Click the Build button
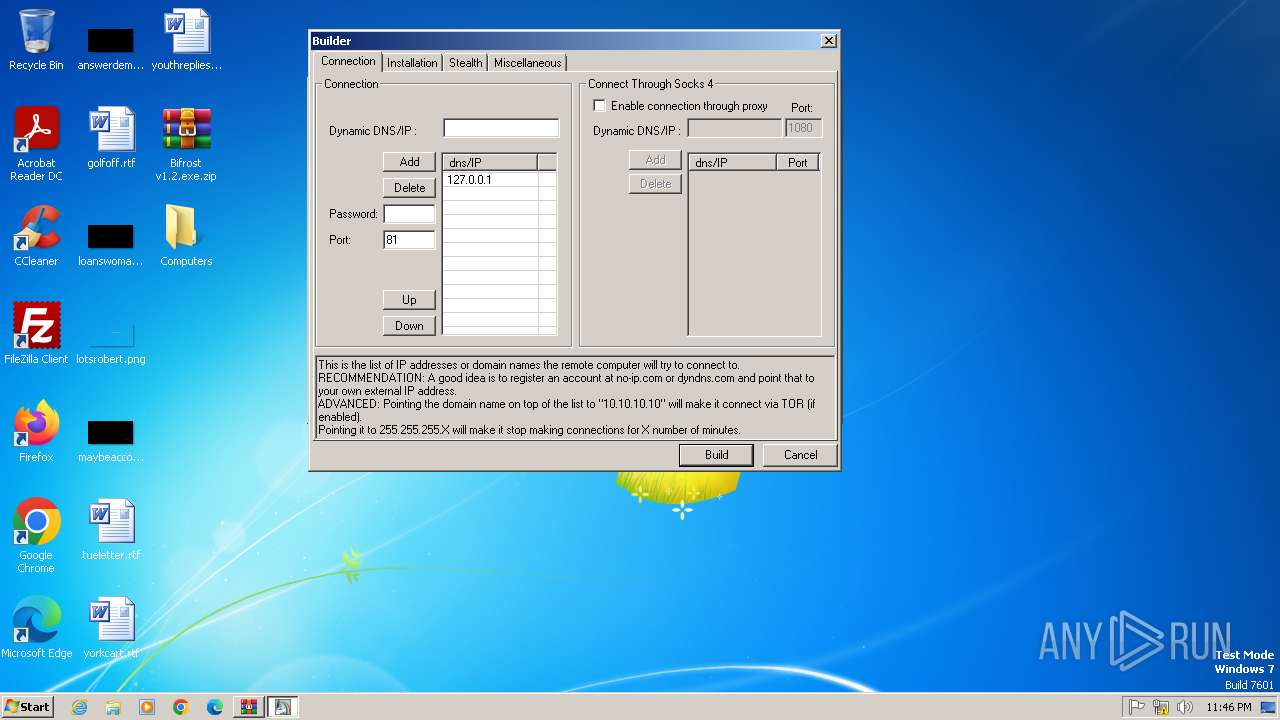This screenshot has height=720, width=1280. [x=716, y=455]
